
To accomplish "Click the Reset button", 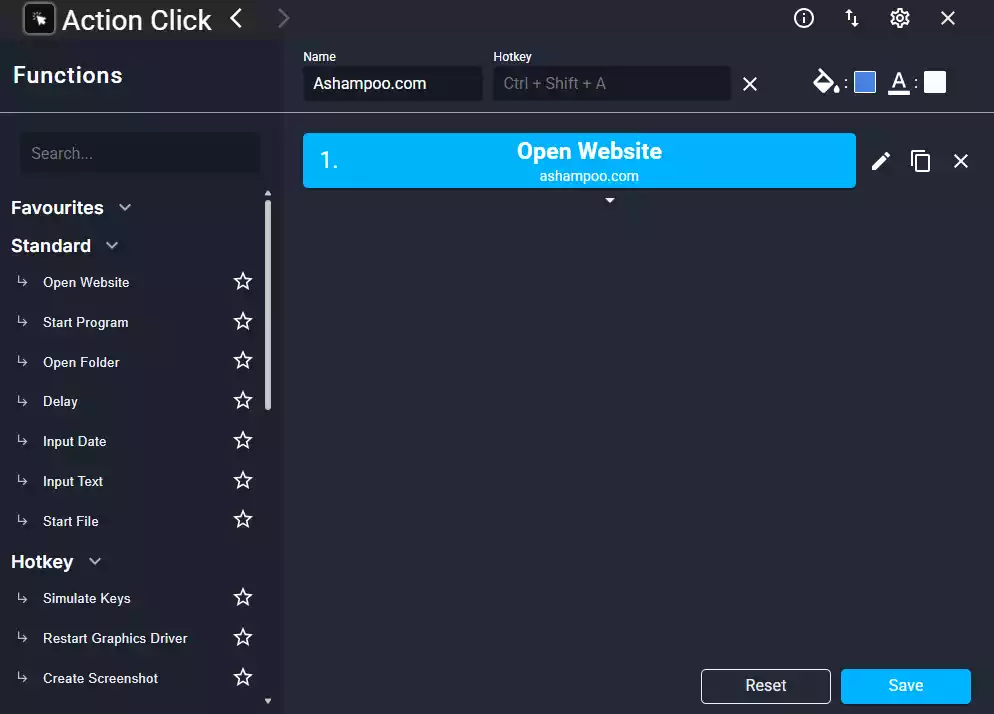I will click(x=766, y=686).
